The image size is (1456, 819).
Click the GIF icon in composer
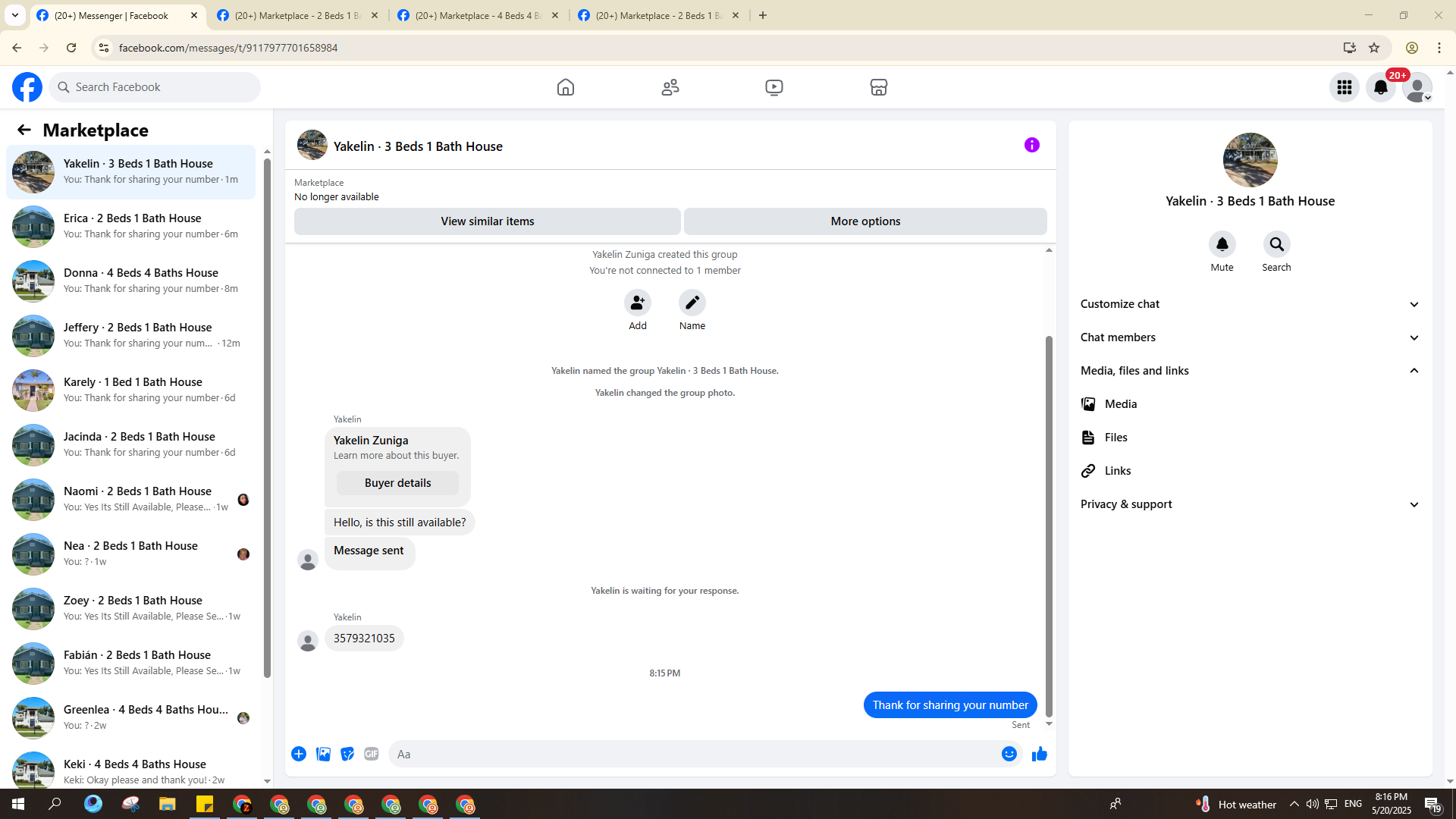pos(371,754)
